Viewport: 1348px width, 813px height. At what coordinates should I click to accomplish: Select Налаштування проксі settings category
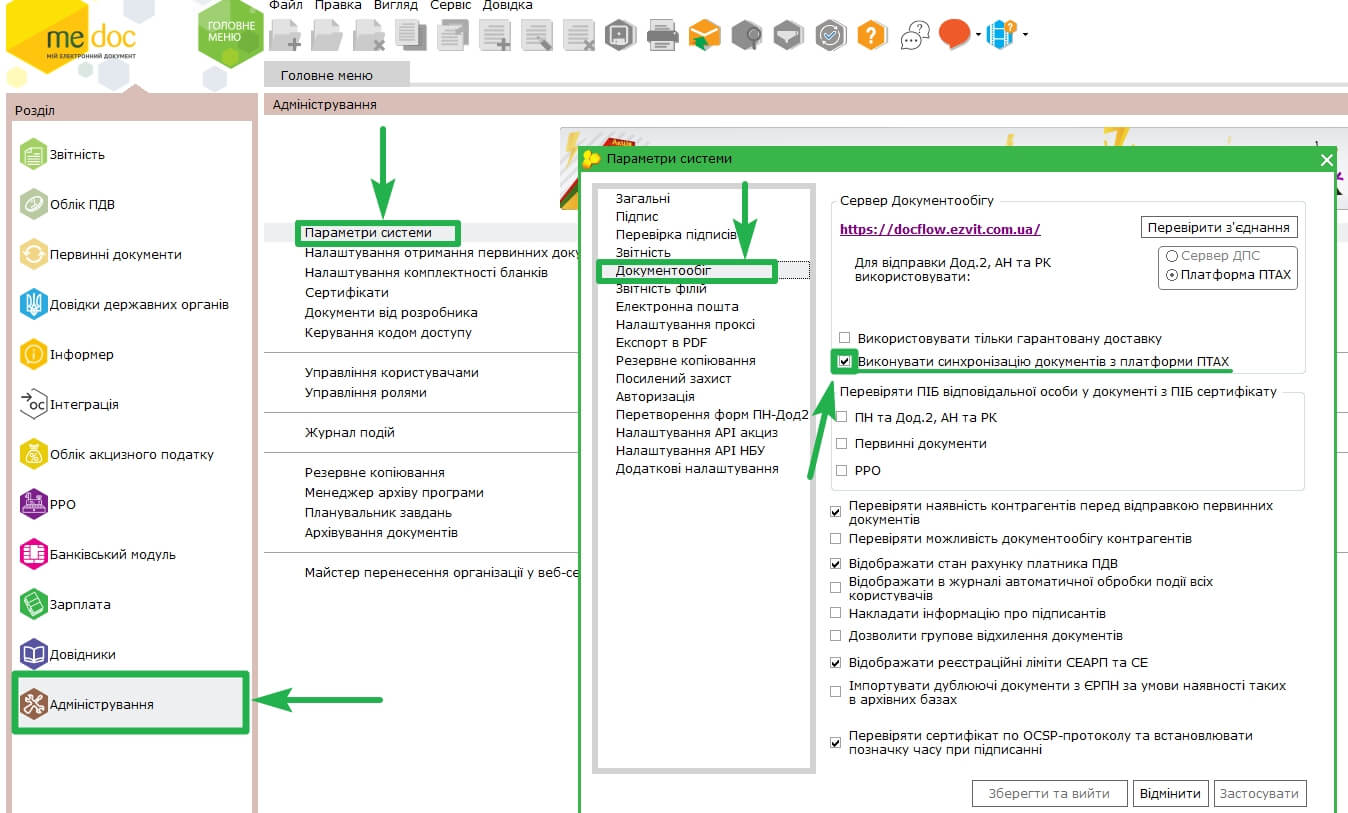(686, 324)
